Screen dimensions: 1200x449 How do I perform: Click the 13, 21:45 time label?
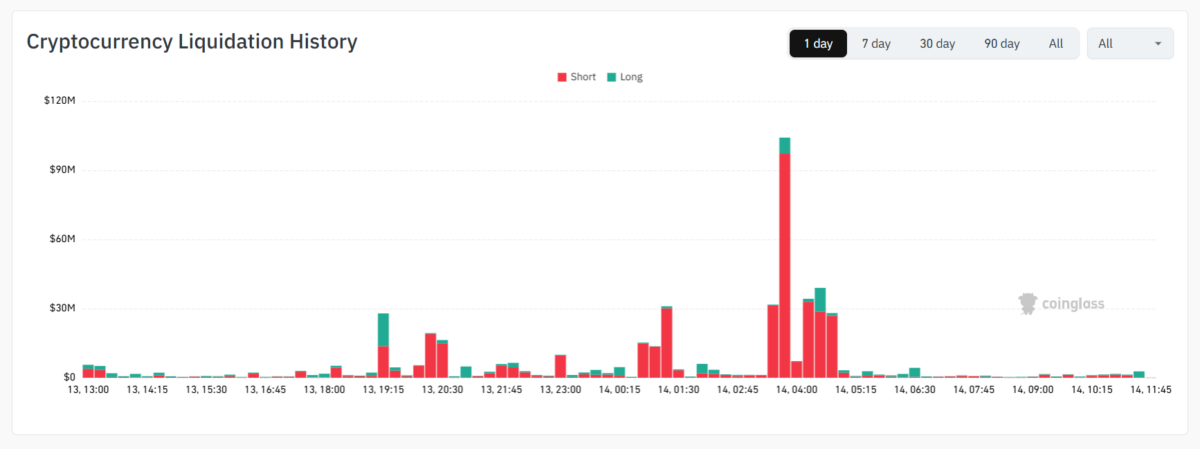click(x=501, y=391)
